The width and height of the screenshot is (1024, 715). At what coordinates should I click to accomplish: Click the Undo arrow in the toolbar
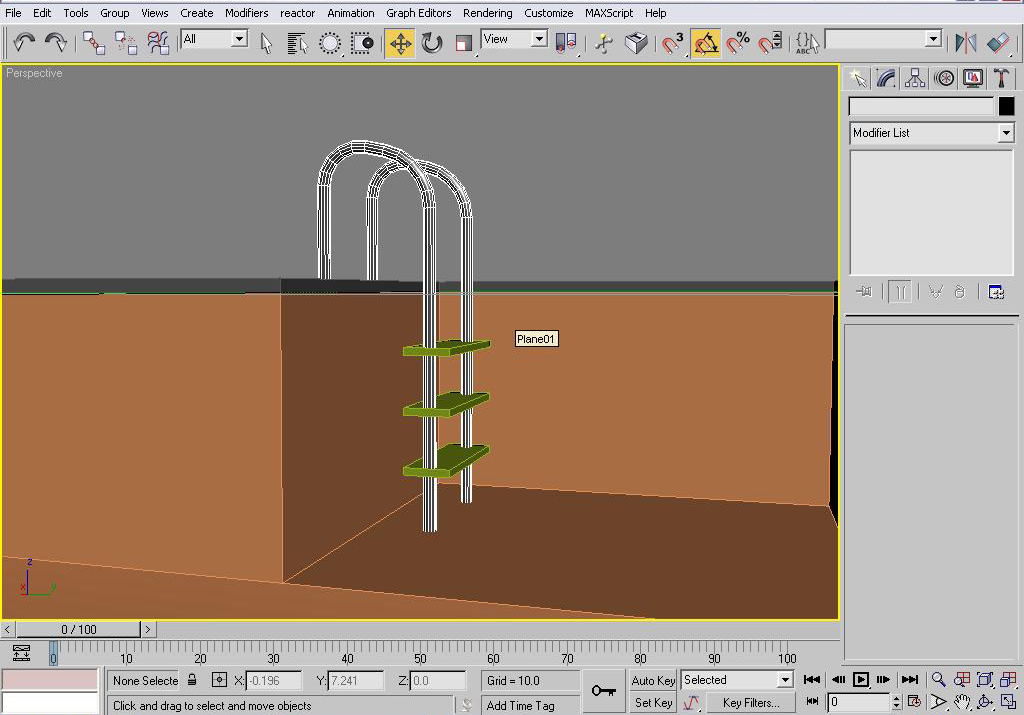coord(24,43)
